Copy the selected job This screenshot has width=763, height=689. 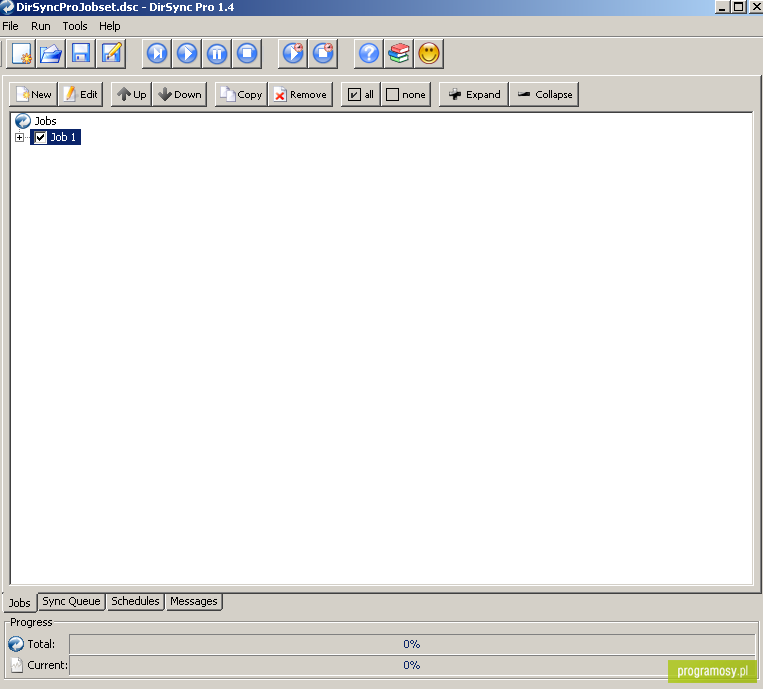pyautogui.click(x=241, y=94)
